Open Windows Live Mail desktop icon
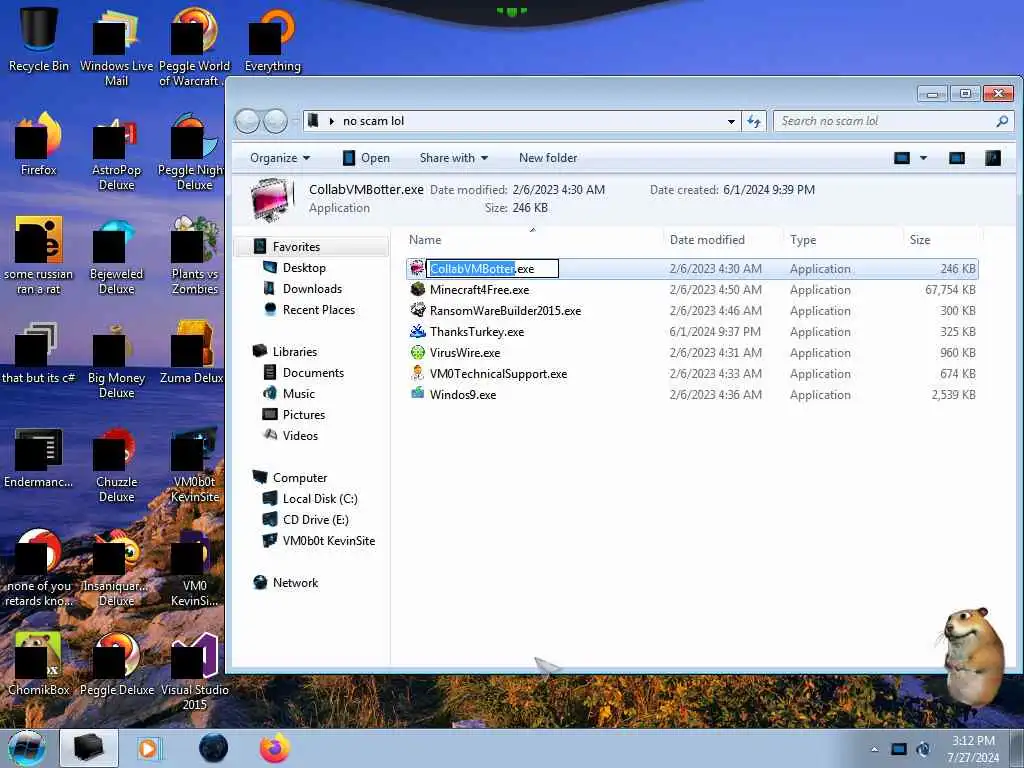 pyautogui.click(x=116, y=46)
